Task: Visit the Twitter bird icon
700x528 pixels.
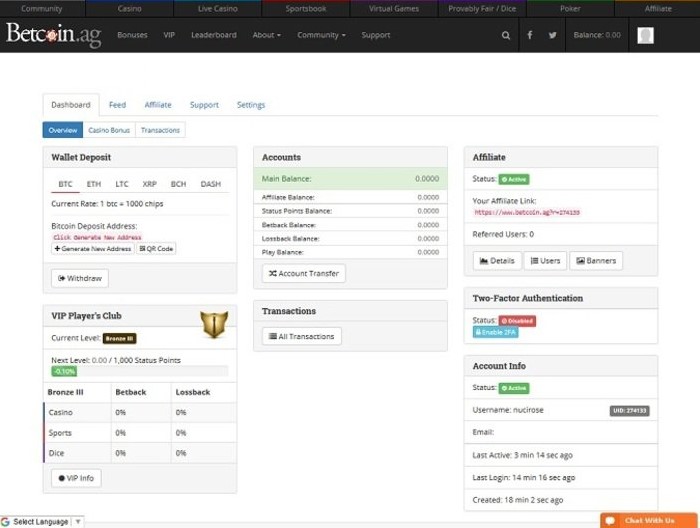Action: 552,35
